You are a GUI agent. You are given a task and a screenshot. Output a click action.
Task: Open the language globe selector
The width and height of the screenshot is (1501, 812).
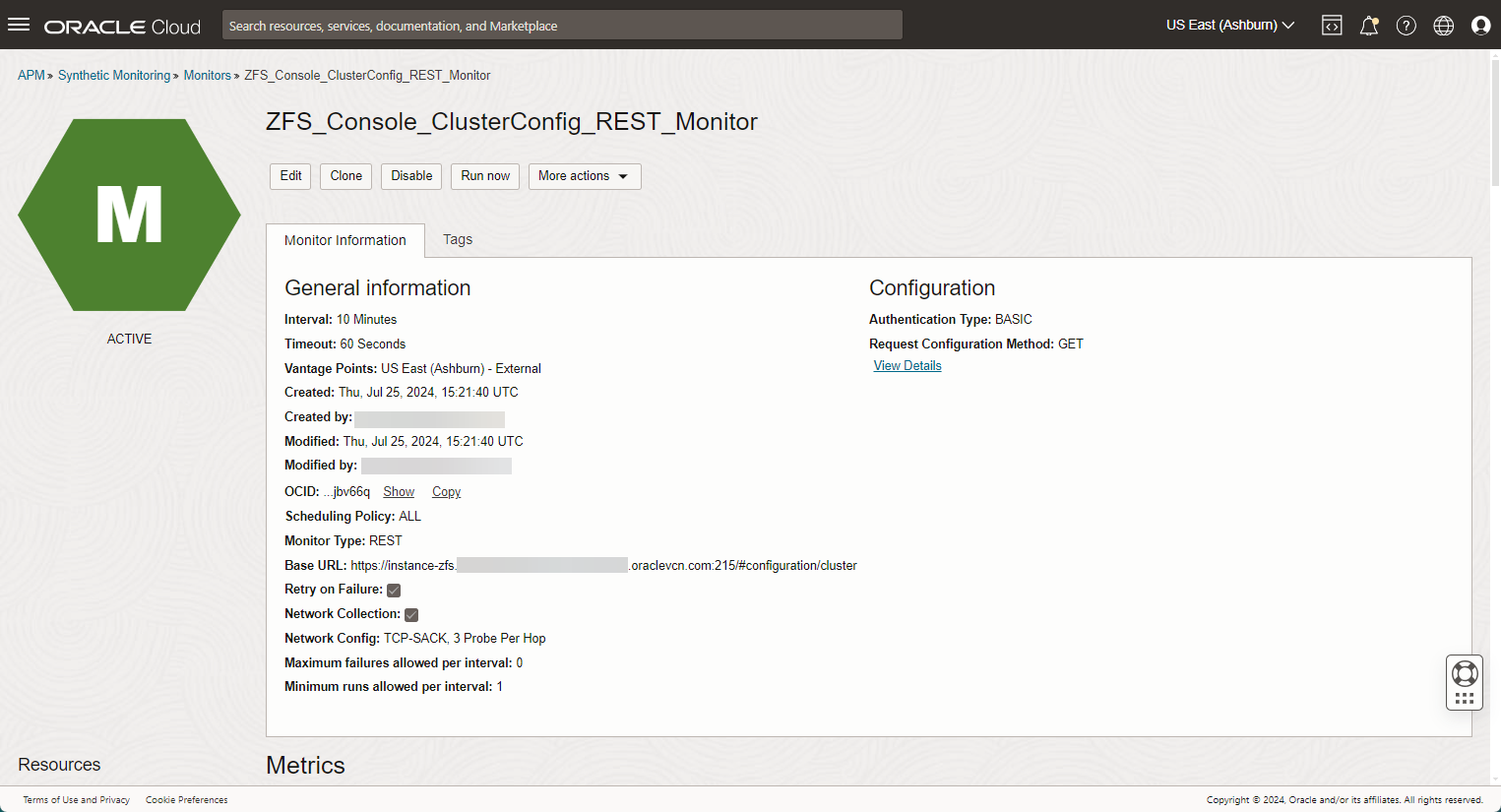point(1443,25)
